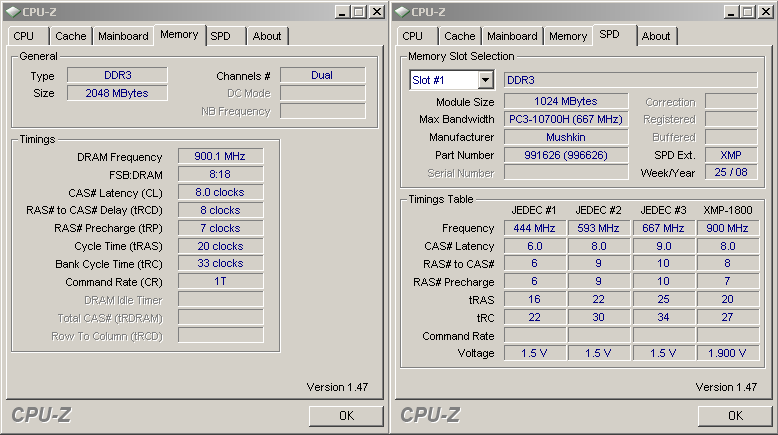Open the About tab in the left window
The height and width of the screenshot is (435, 778).
[x=267, y=36]
